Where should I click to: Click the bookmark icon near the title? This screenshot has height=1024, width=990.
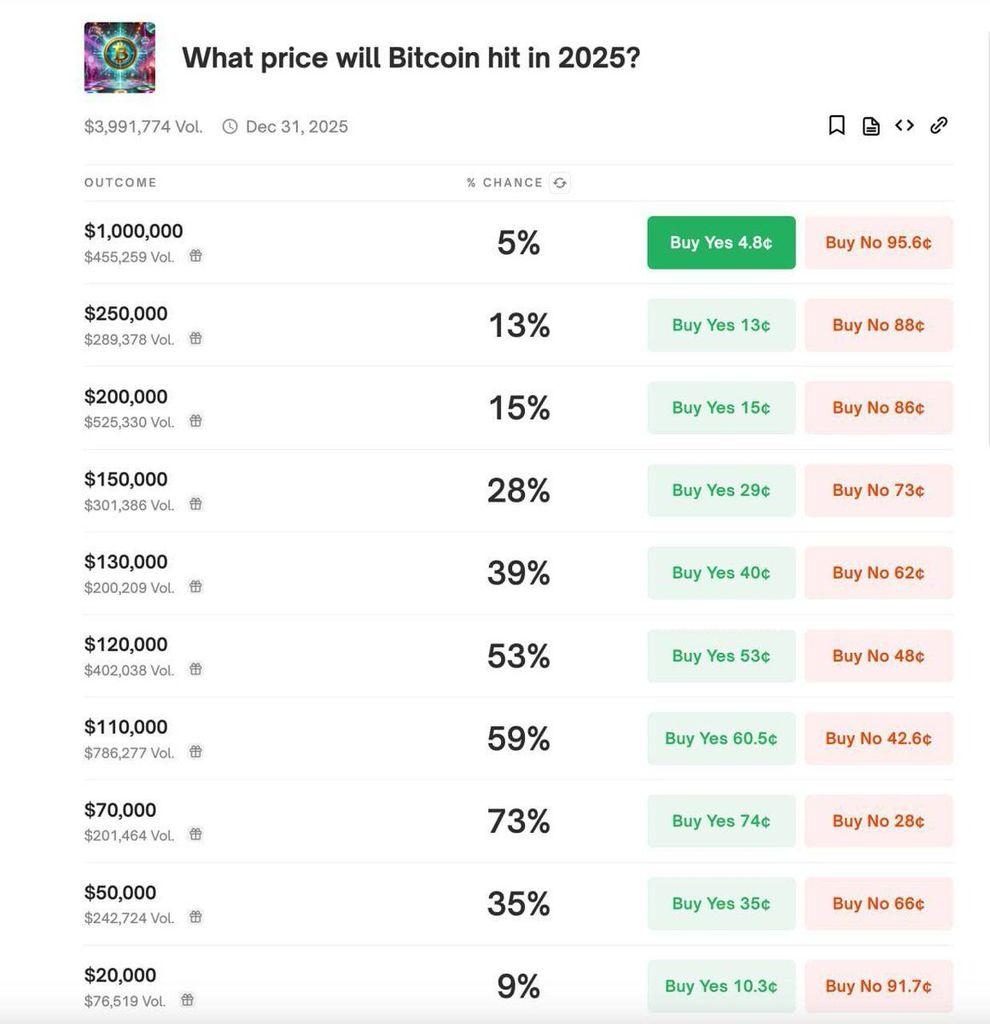point(837,125)
